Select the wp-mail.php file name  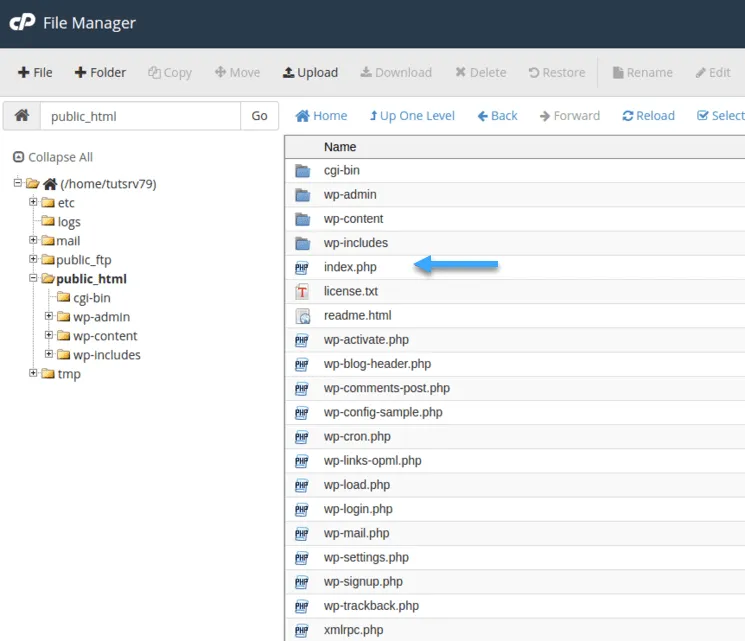[x=356, y=533]
